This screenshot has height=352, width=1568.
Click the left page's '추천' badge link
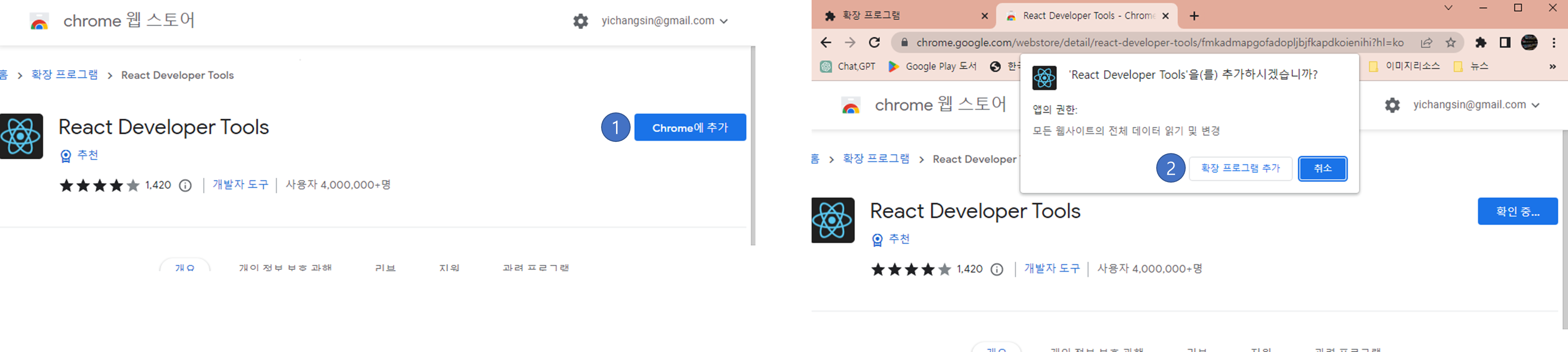coord(80,155)
